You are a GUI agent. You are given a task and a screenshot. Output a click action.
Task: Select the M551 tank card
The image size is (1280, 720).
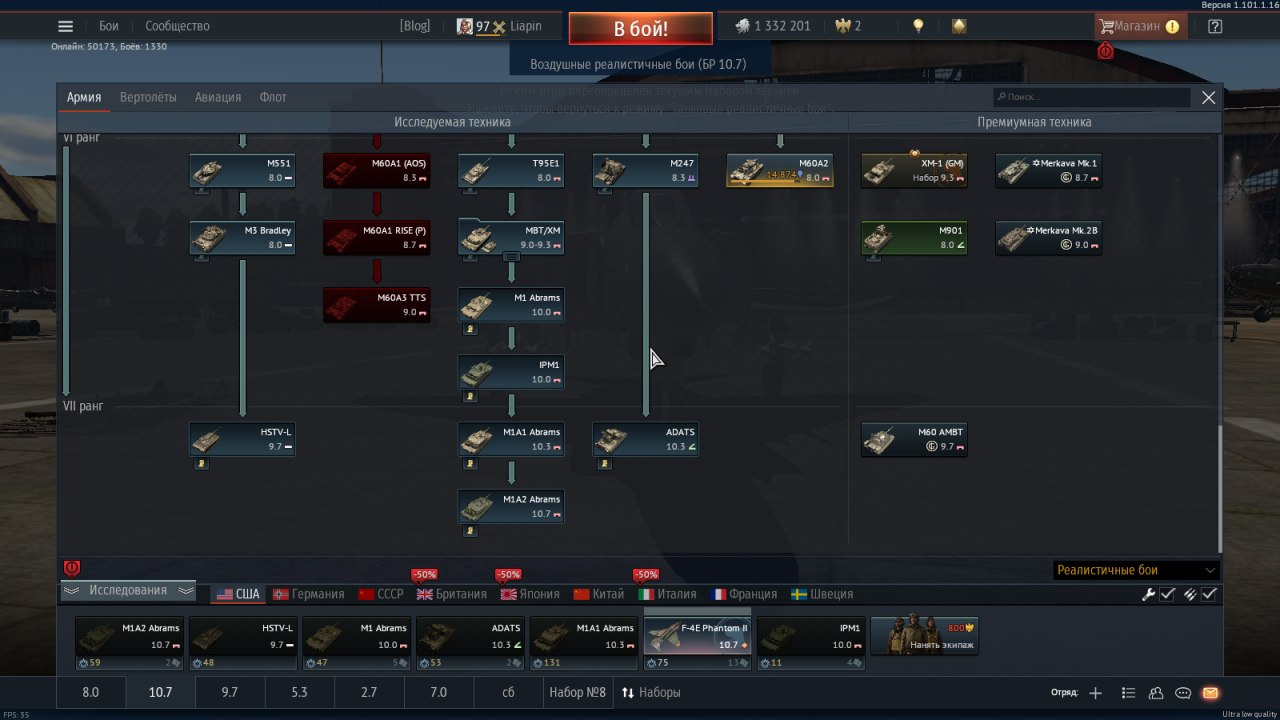tap(242, 170)
